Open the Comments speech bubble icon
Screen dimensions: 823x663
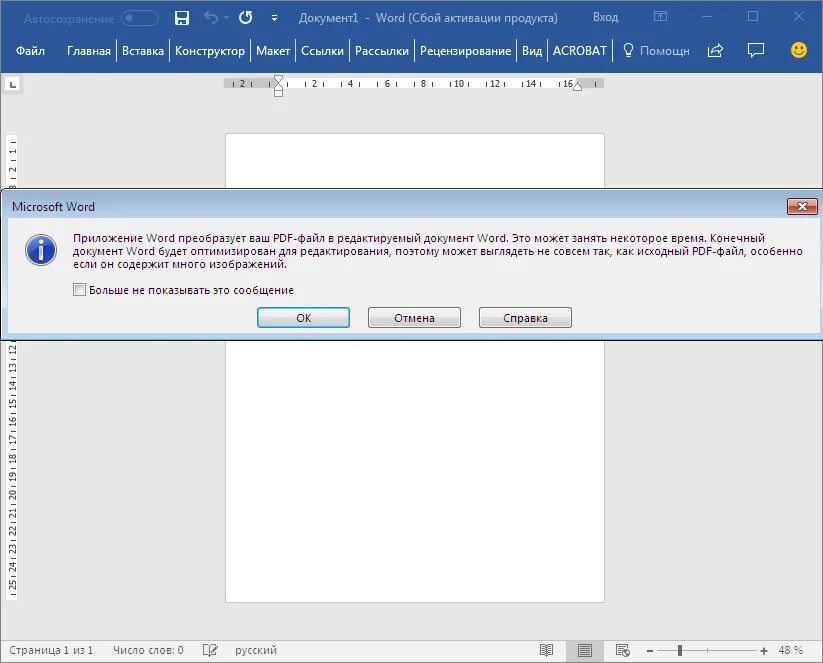click(755, 50)
